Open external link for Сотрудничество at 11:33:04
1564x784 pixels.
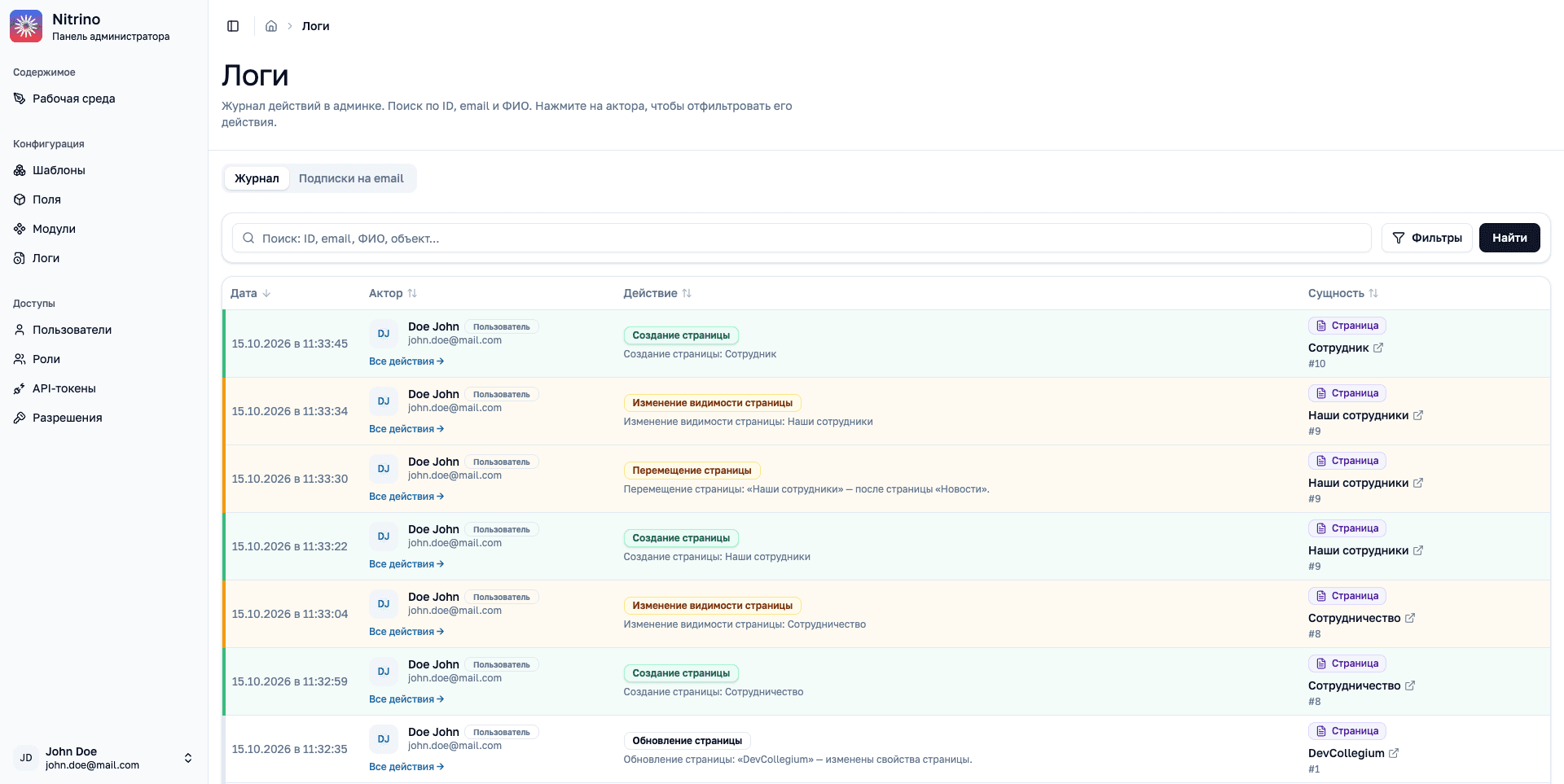(x=1410, y=618)
